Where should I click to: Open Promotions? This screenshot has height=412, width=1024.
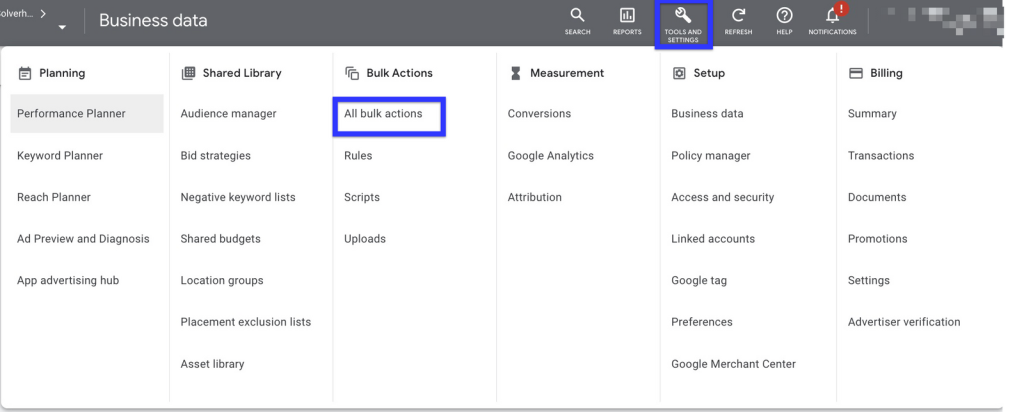[878, 239]
